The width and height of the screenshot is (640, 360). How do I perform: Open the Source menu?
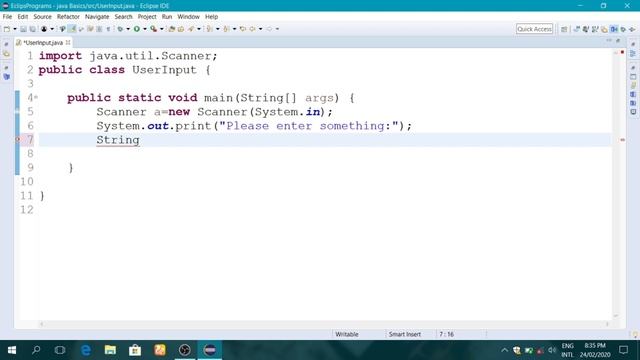coord(42,17)
